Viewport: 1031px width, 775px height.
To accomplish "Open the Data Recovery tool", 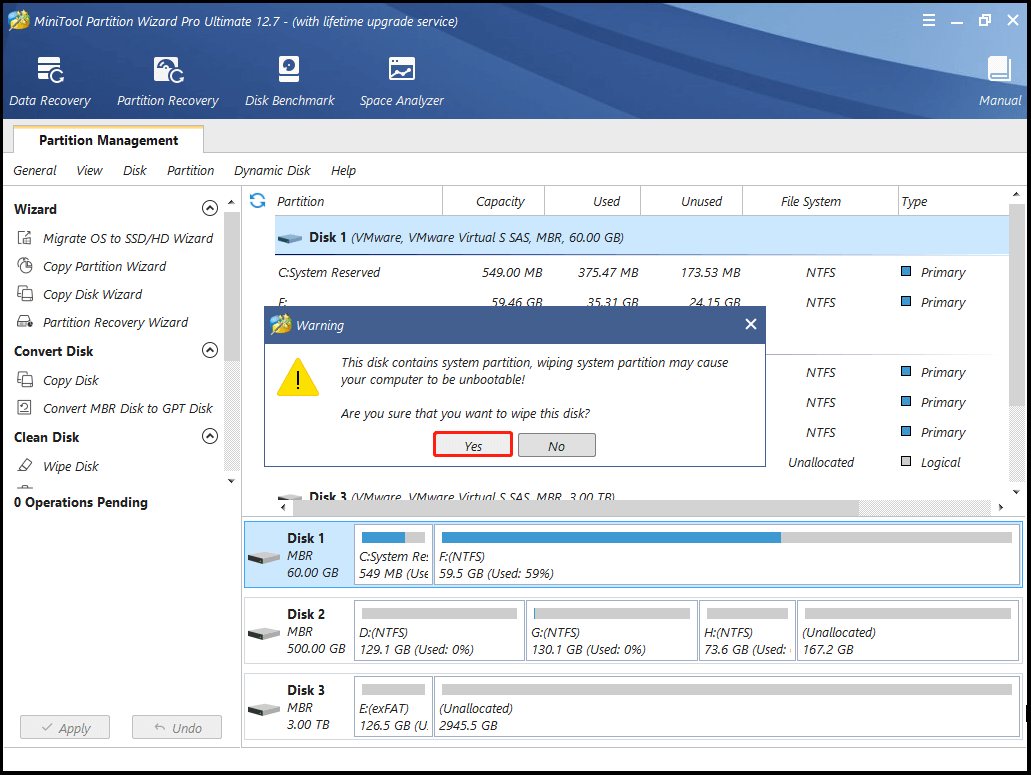I will [x=50, y=80].
